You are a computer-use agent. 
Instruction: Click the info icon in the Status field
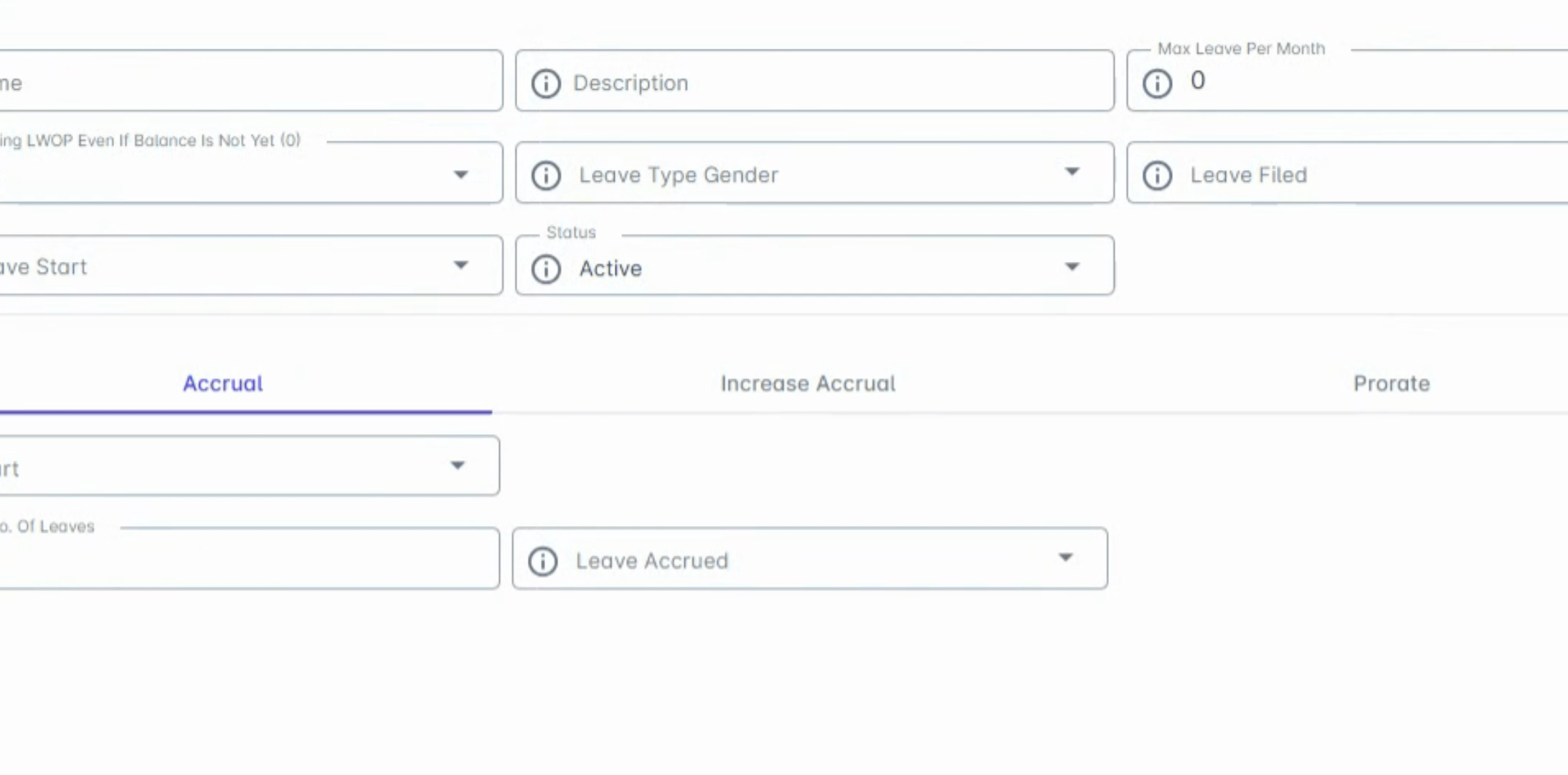tap(546, 269)
